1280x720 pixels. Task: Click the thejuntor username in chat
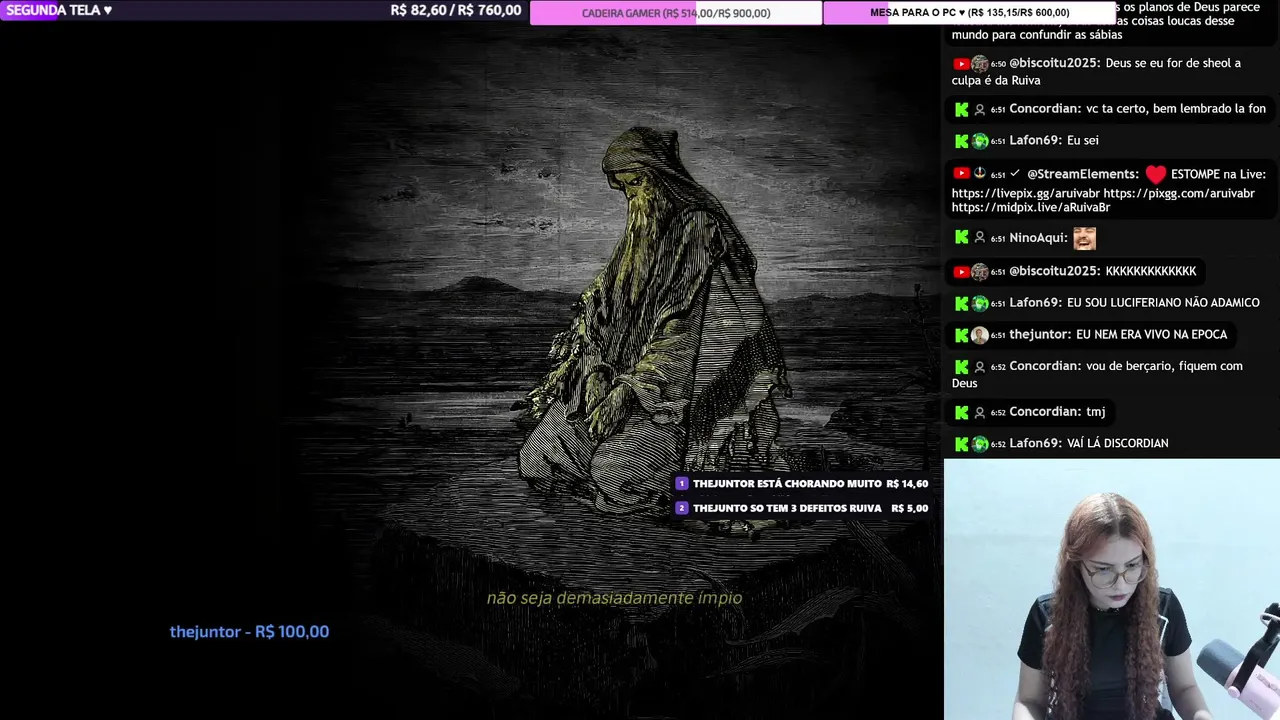click(x=1040, y=335)
